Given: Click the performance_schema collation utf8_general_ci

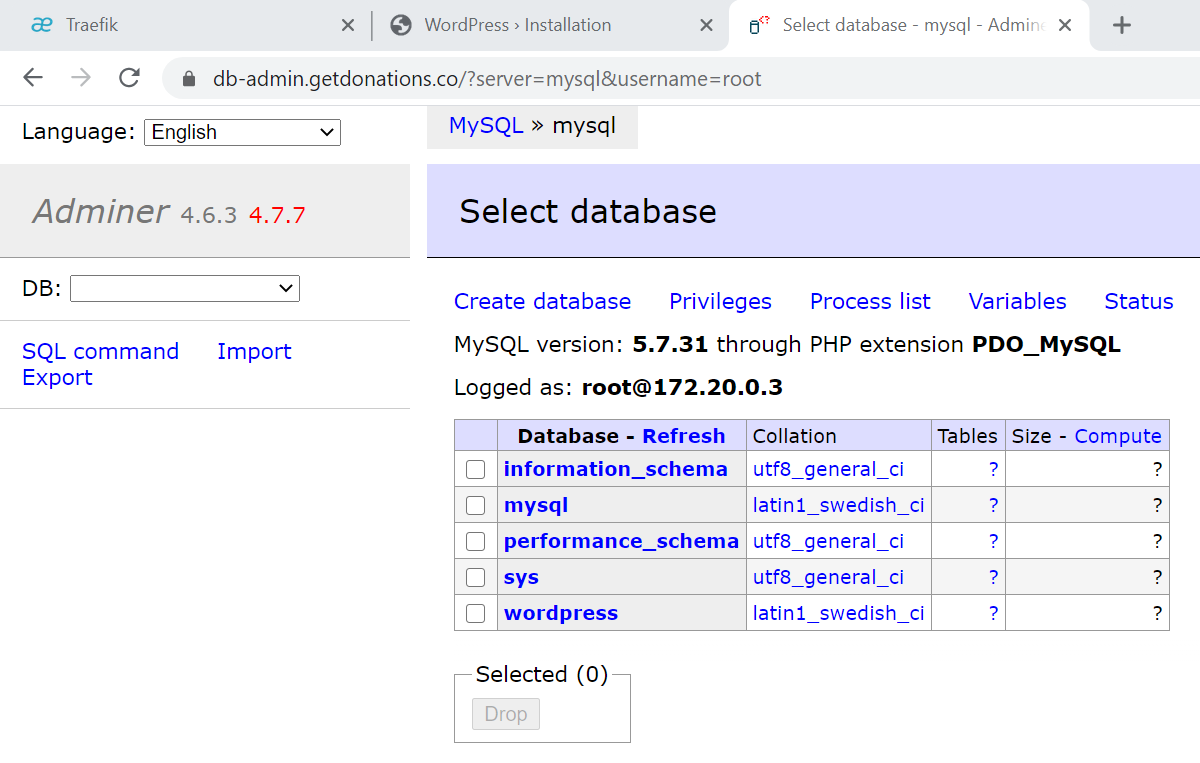Looking at the screenshot, I should click(x=828, y=541).
